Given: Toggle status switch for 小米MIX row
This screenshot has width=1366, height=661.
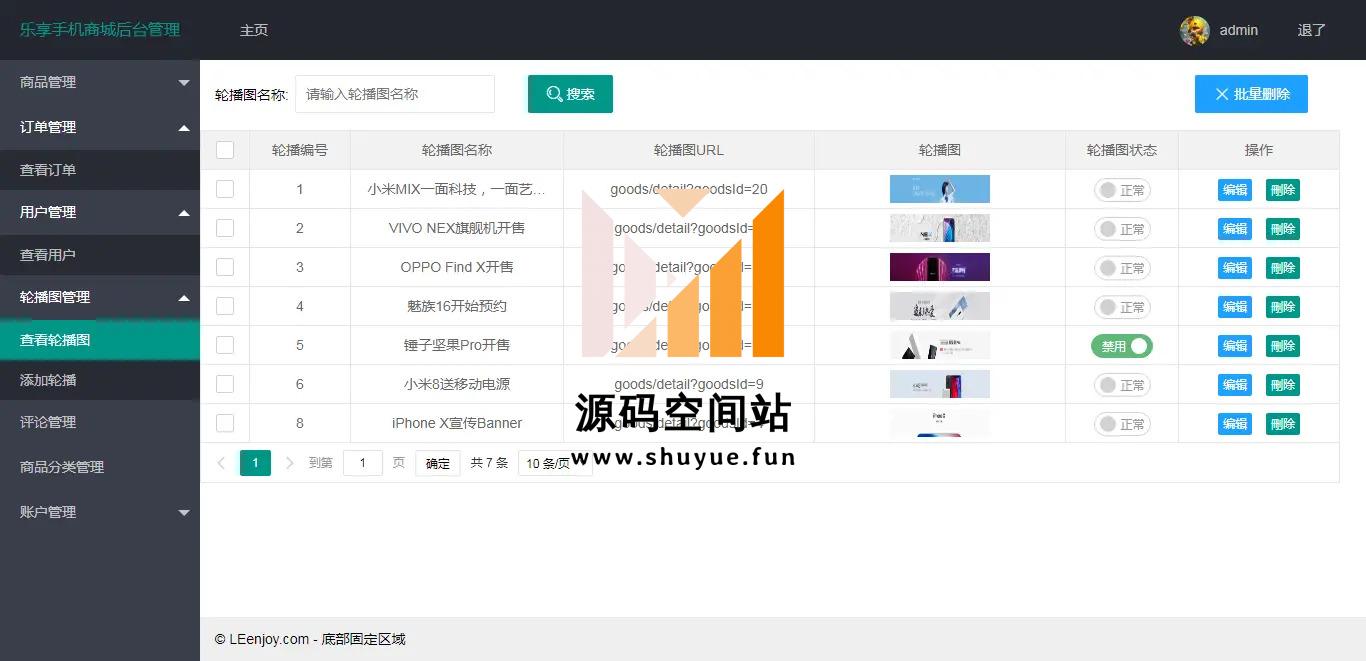Looking at the screenshot, I should coord(1122,190).
